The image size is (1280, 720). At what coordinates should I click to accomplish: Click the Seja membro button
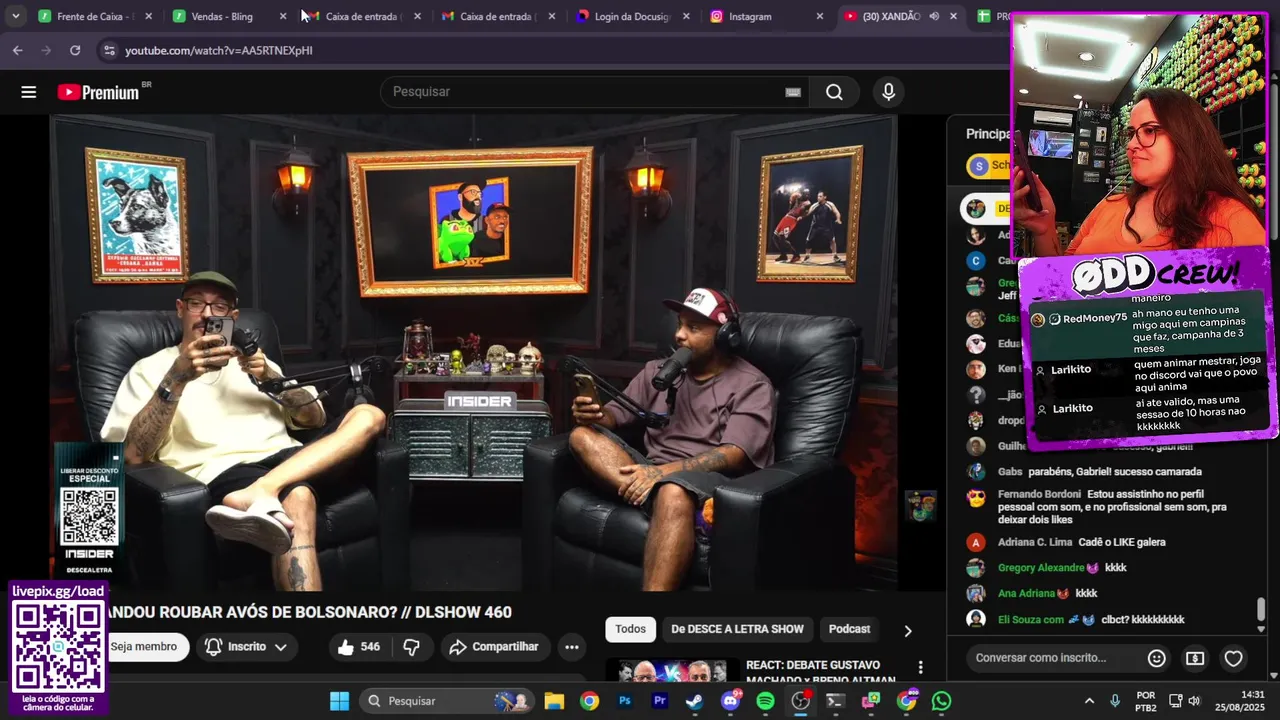(x=144, y=647)
